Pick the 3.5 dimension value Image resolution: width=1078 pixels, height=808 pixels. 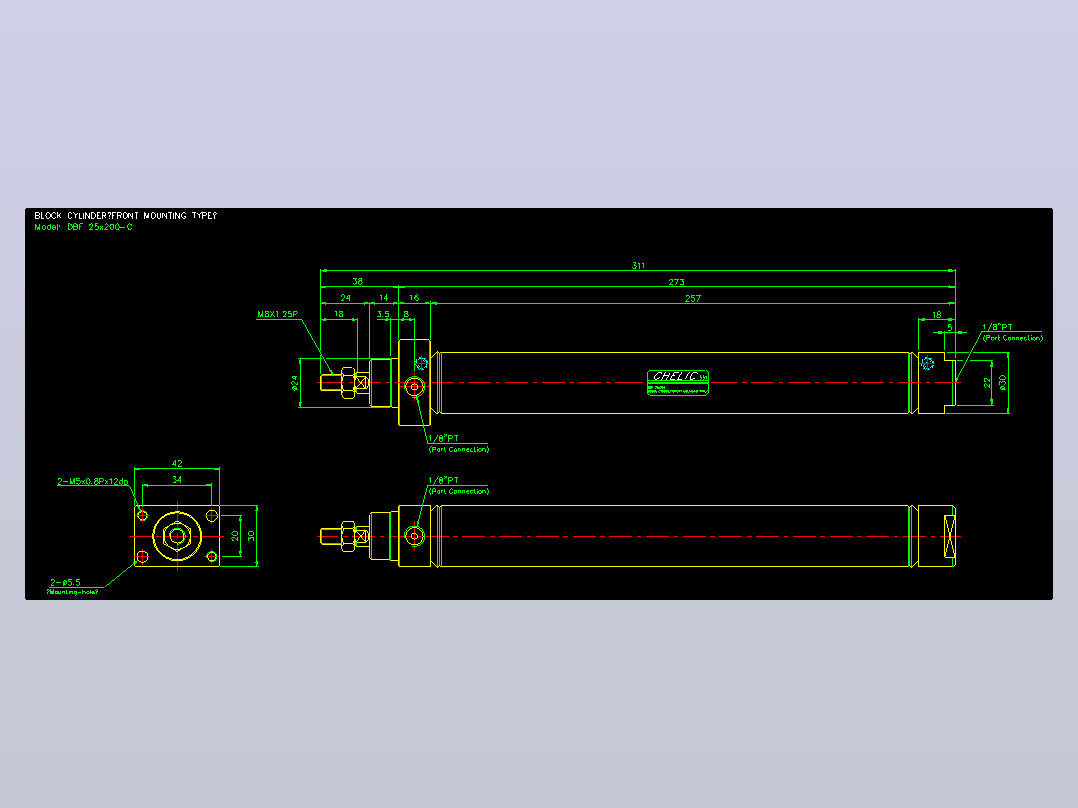tap(383, 314)
